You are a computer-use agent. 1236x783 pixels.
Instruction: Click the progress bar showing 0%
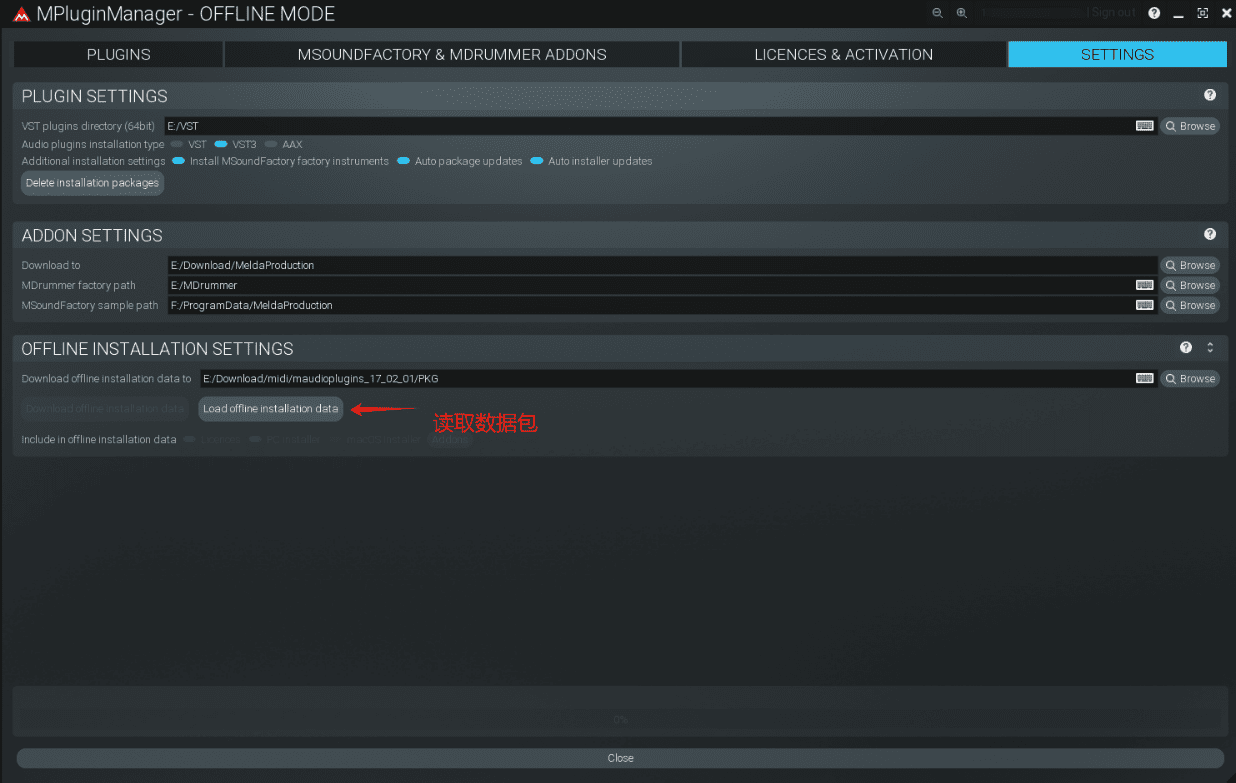[620, 720]
